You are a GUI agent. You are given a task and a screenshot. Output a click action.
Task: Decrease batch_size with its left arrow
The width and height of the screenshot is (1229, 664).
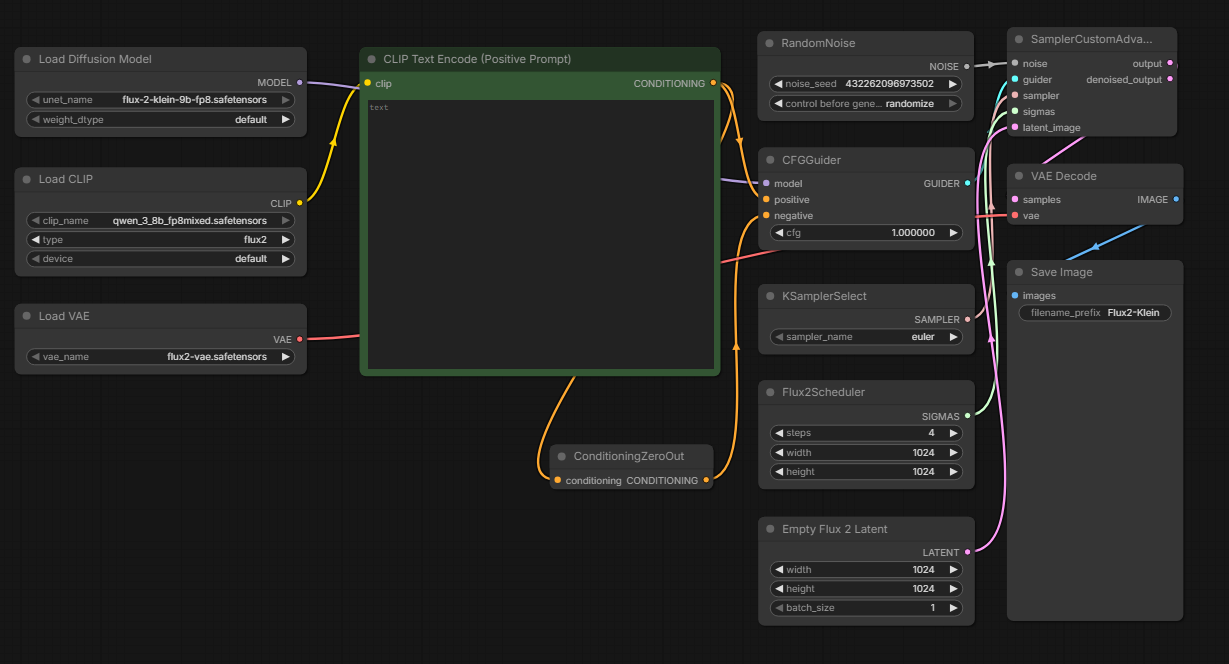tap(779, 608)
